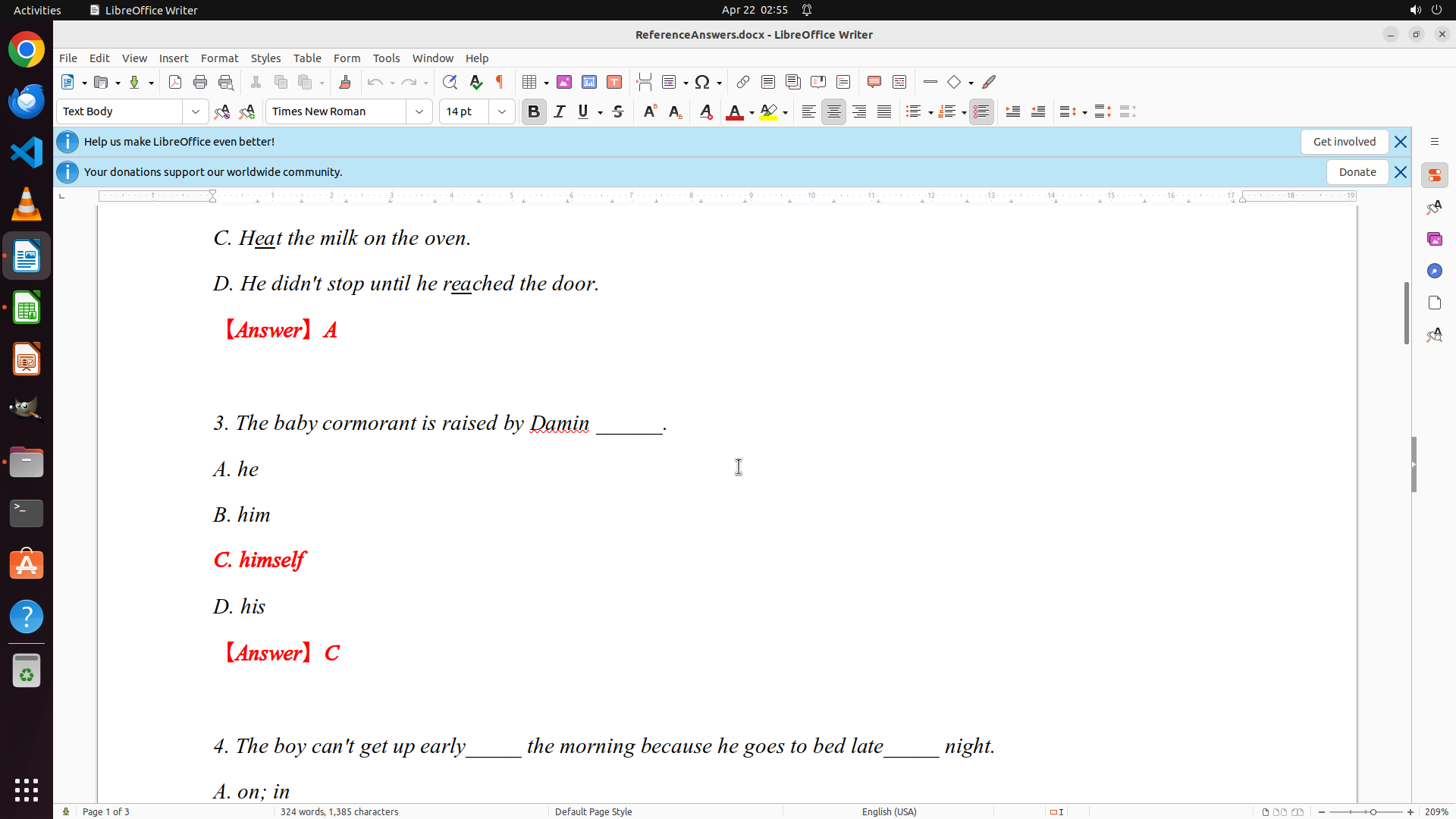
Task: Insert a special character with Omega icon
Action: pyautogui.click(x=702, y=82)
